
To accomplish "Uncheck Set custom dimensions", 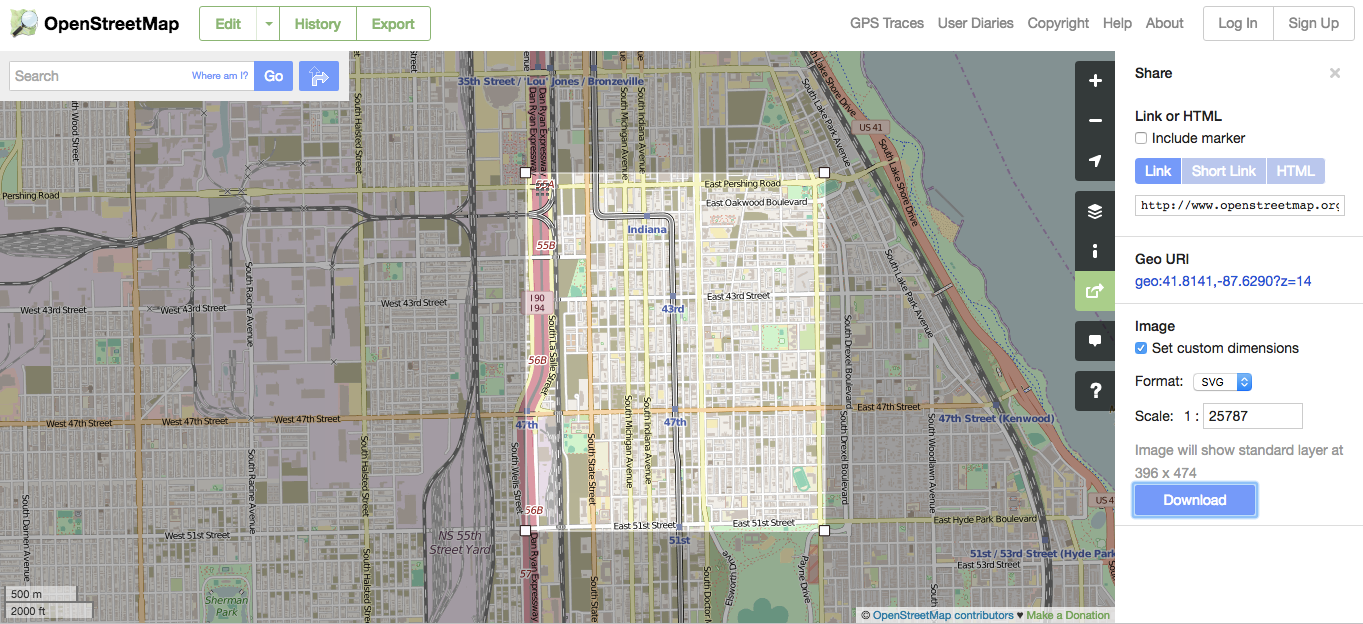I will (x=1141, y=348).
